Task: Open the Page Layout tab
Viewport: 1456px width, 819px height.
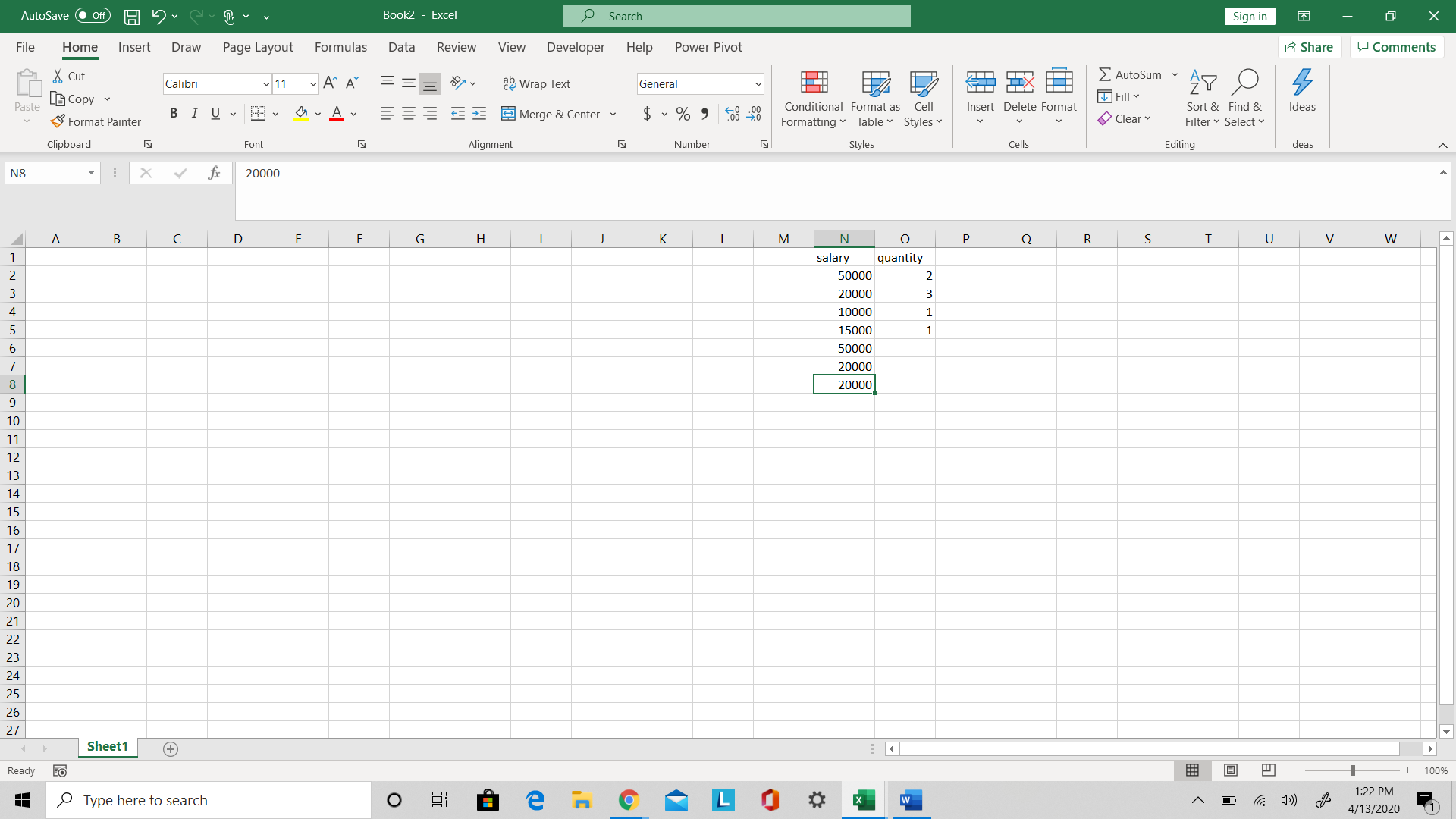Action: (258, 47)
